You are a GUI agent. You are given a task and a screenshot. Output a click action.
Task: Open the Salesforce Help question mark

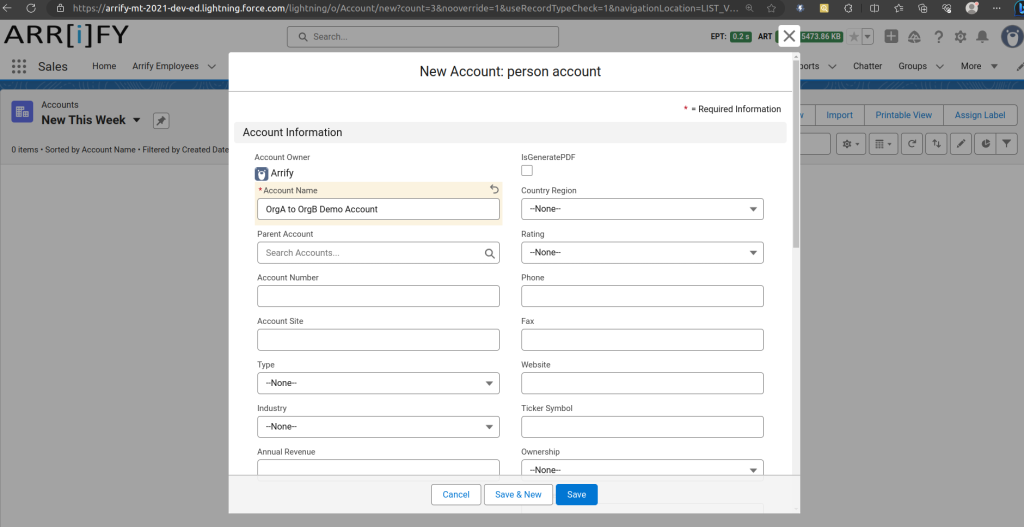[938, 37]
